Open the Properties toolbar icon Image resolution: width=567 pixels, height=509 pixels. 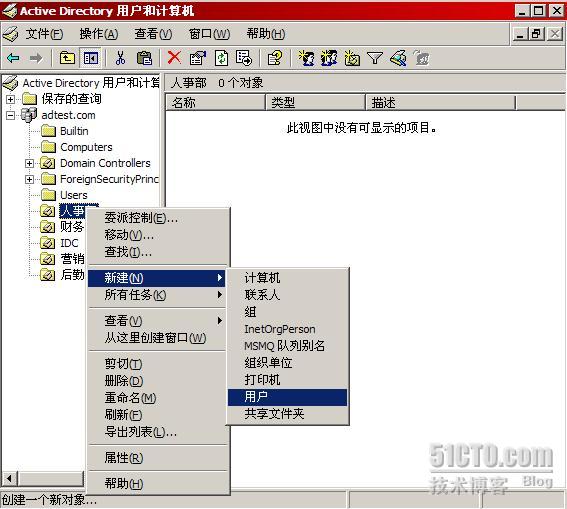(x=197, y=58)
